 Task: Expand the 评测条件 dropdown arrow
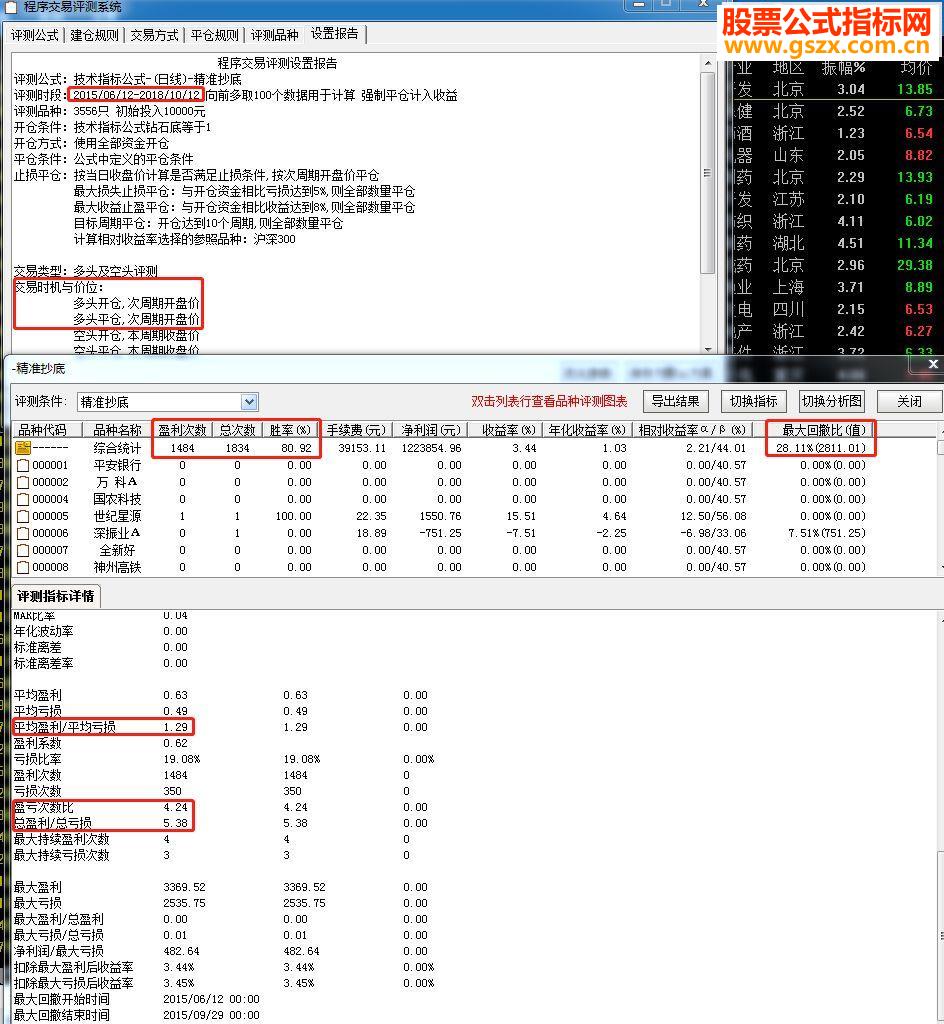tap(249, 402)
